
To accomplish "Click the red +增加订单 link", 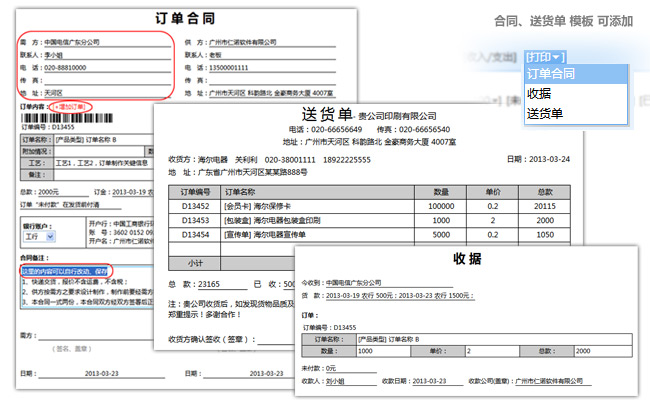I will [70, 107].
